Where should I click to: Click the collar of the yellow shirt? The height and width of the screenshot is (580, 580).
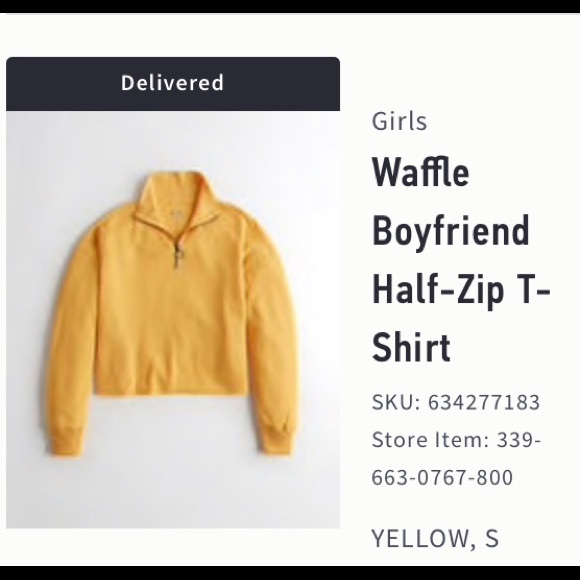click(173, 196)
